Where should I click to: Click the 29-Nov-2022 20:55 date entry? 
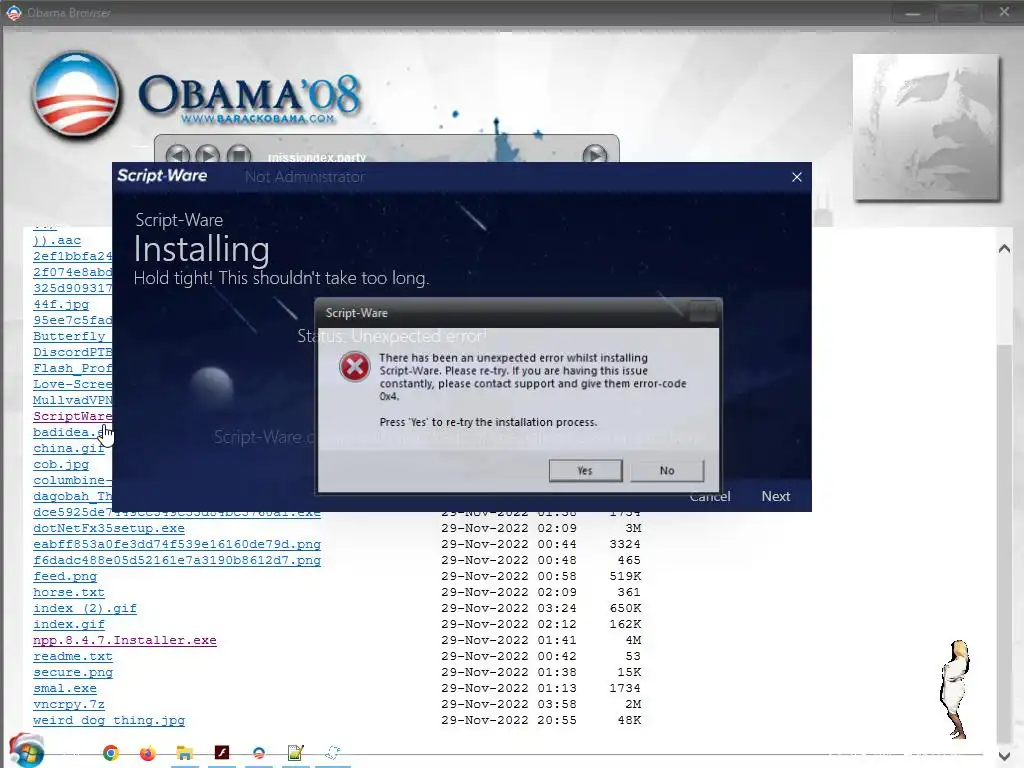[509, 720]
